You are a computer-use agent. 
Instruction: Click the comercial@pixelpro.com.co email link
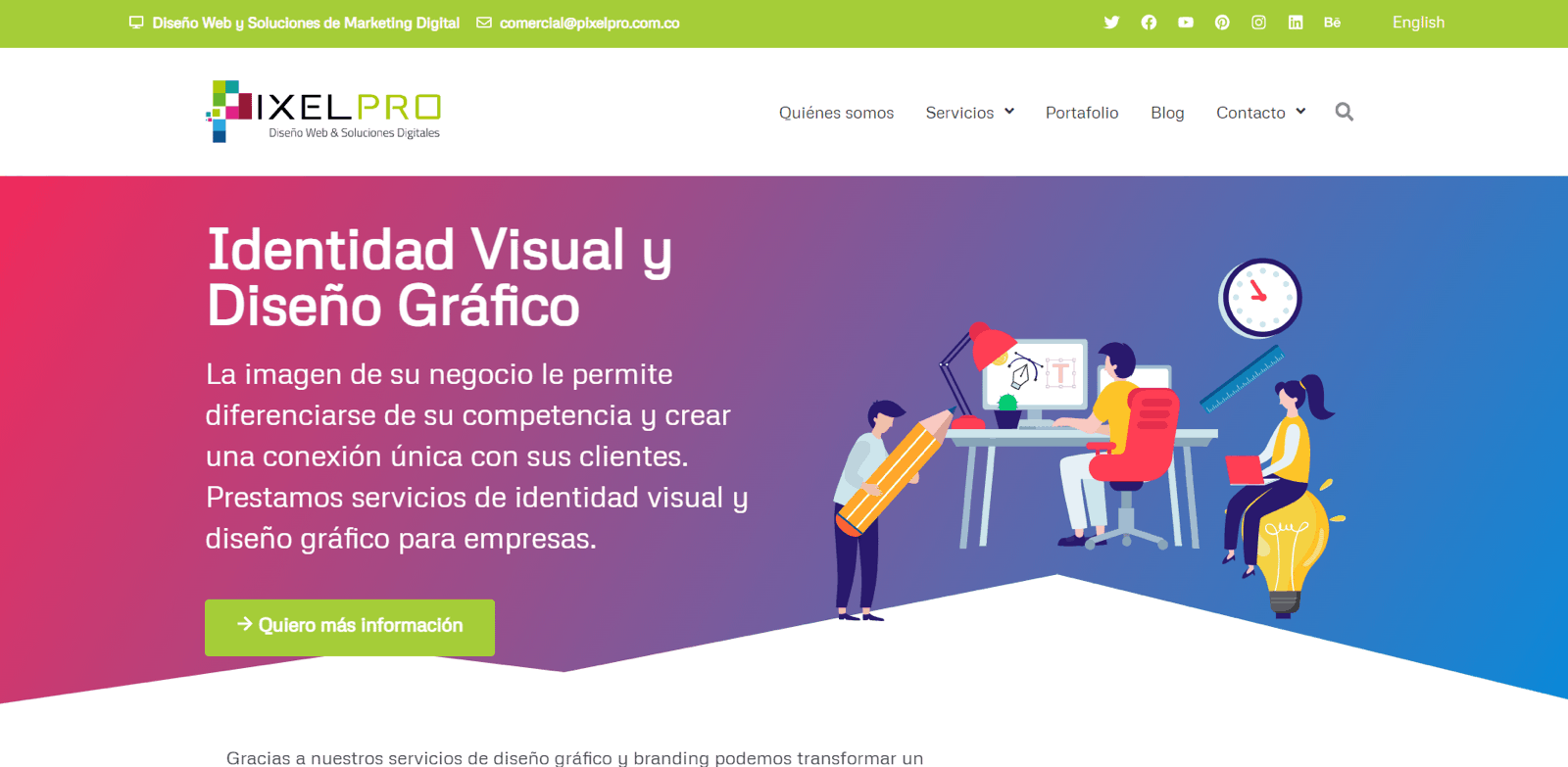tap(589, 23)
